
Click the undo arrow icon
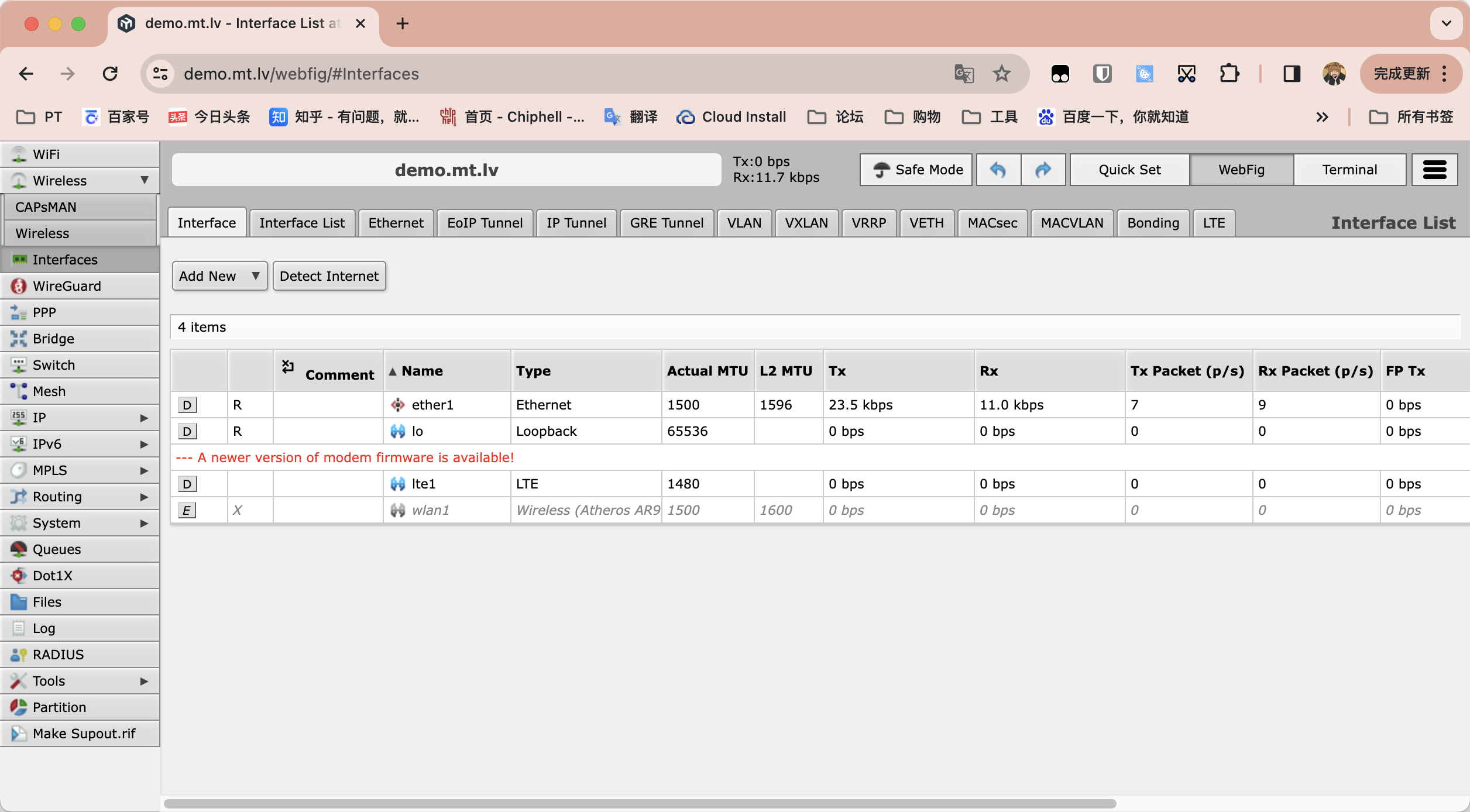pos(998,170)
